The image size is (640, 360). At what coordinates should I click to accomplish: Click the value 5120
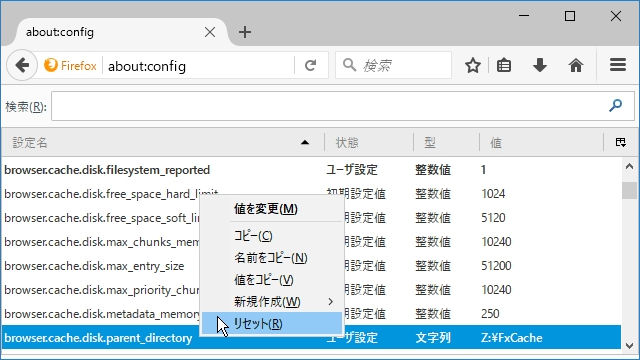coord(493,218)
